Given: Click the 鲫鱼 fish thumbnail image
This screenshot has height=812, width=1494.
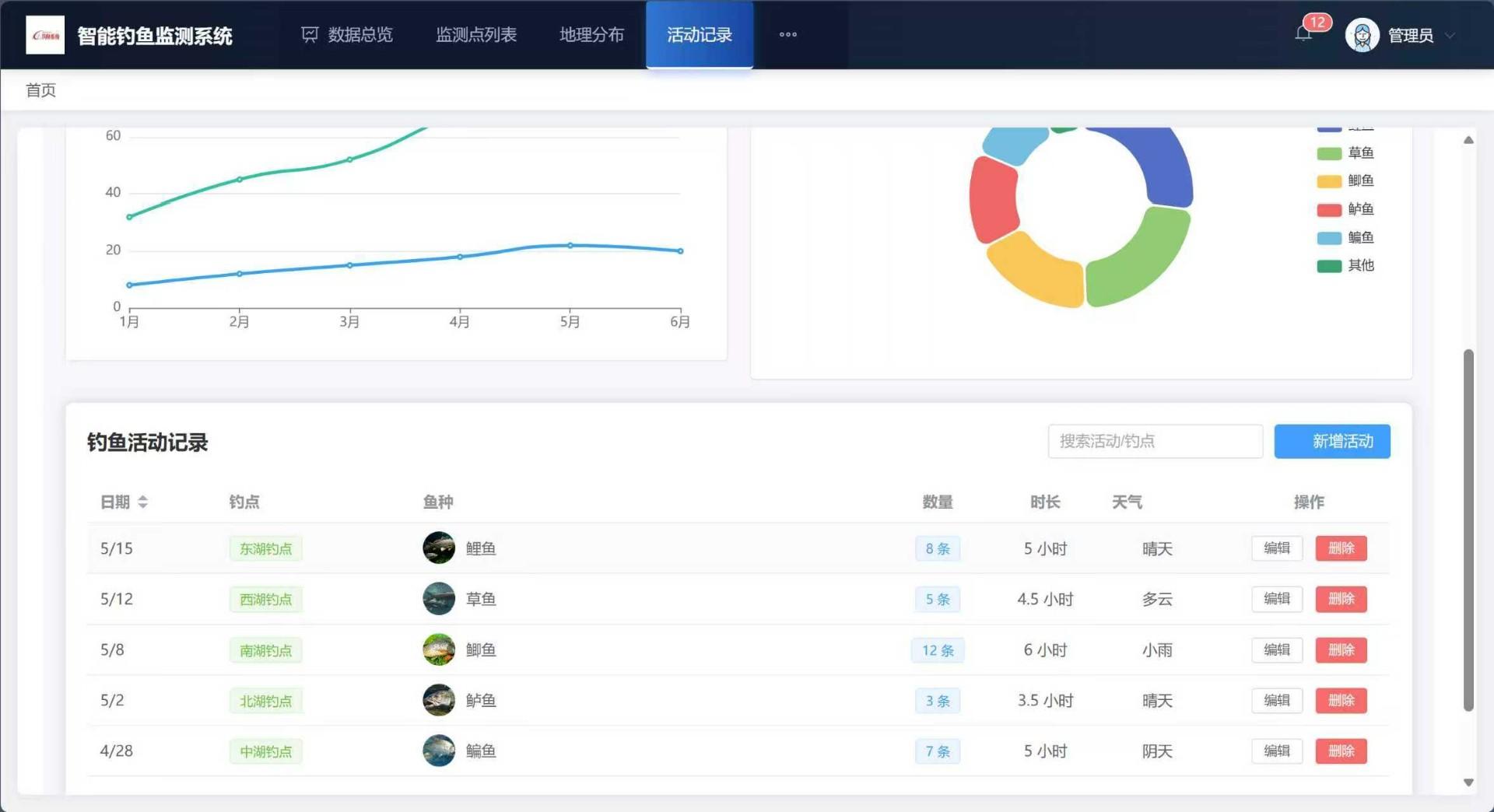Looking at the screenshot, I should pyautogui.click(x=439, y=649).
